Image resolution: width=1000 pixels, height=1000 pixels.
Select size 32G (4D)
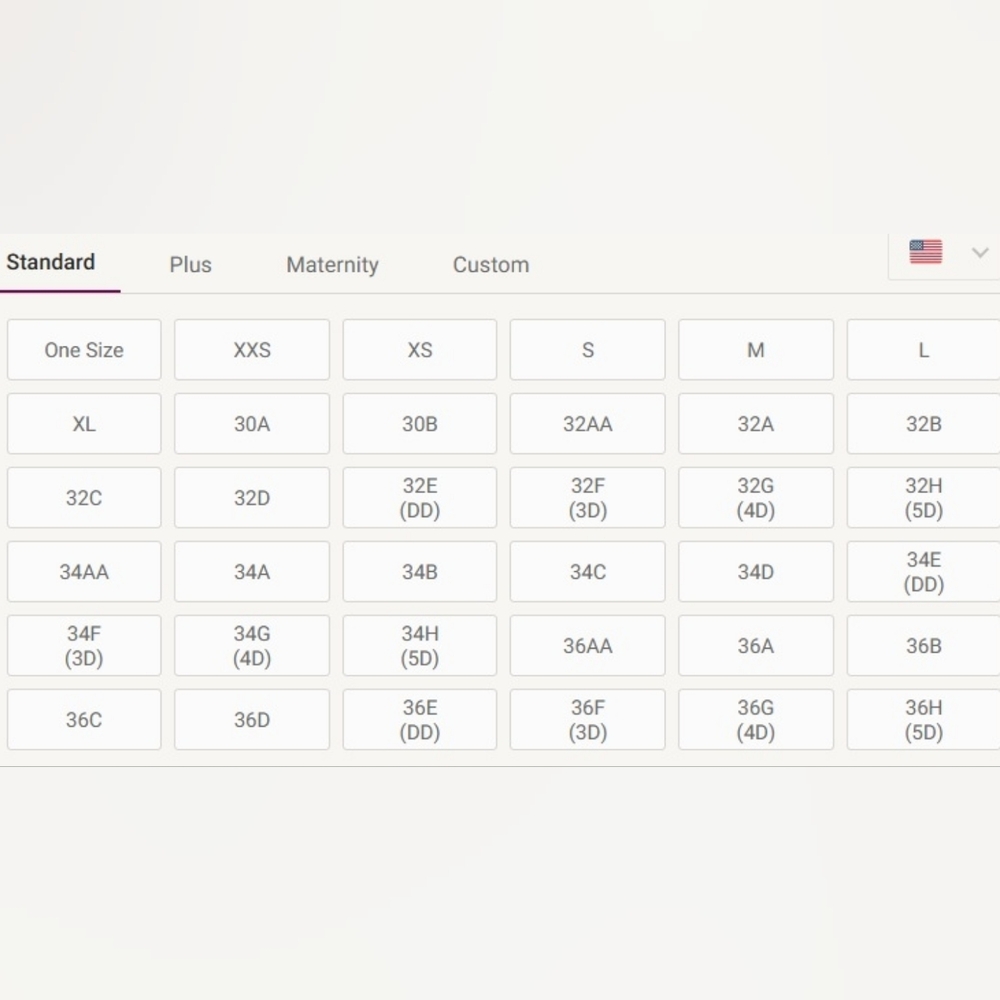756,497
